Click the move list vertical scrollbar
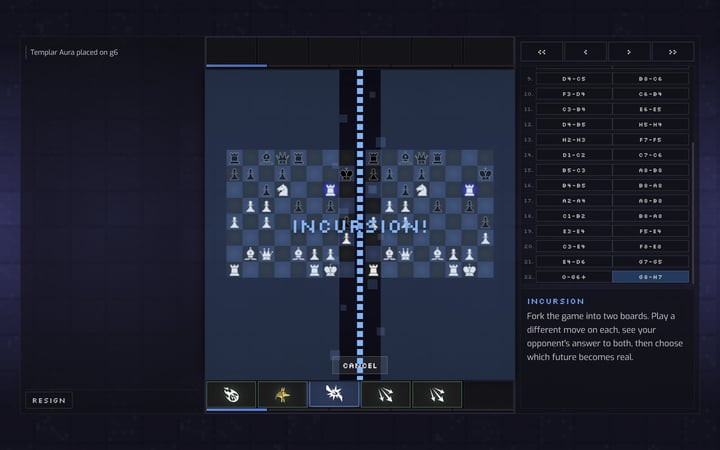 (x=693, y=213)
